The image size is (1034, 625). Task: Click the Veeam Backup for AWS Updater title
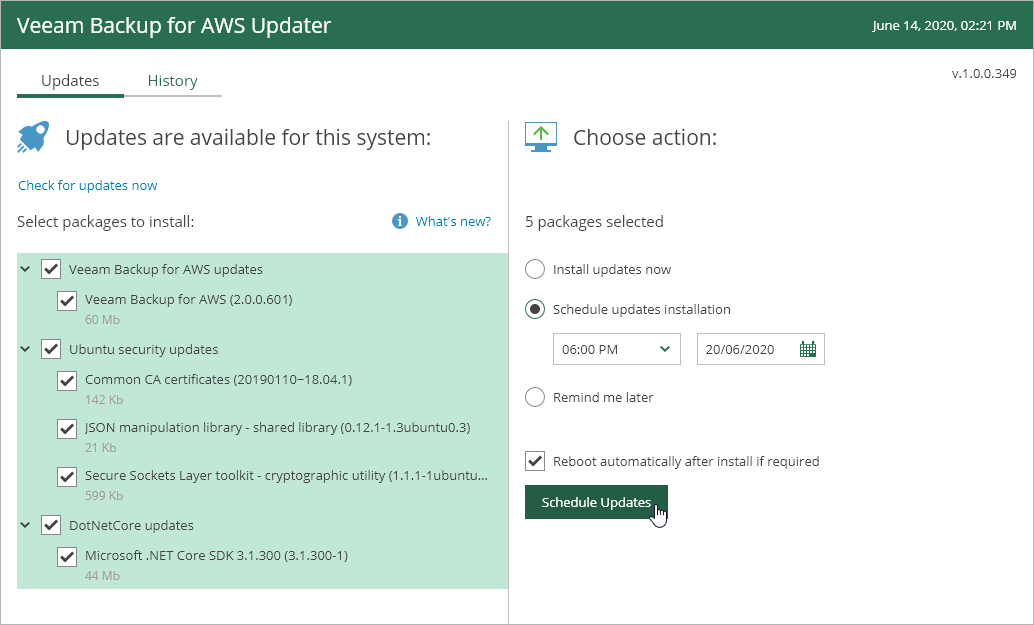[174, 25]
